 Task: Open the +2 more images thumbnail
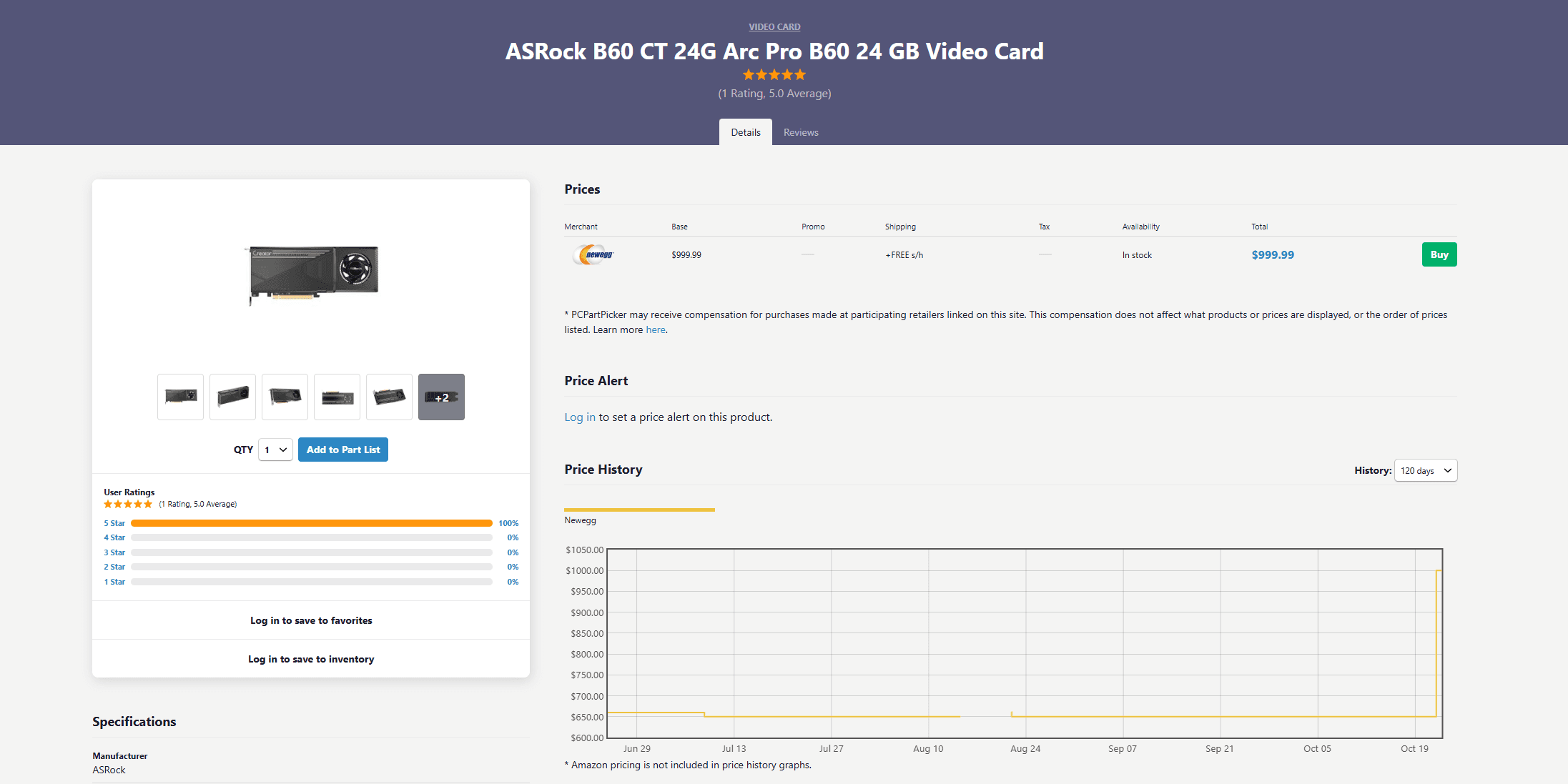(x=441, y=397)
